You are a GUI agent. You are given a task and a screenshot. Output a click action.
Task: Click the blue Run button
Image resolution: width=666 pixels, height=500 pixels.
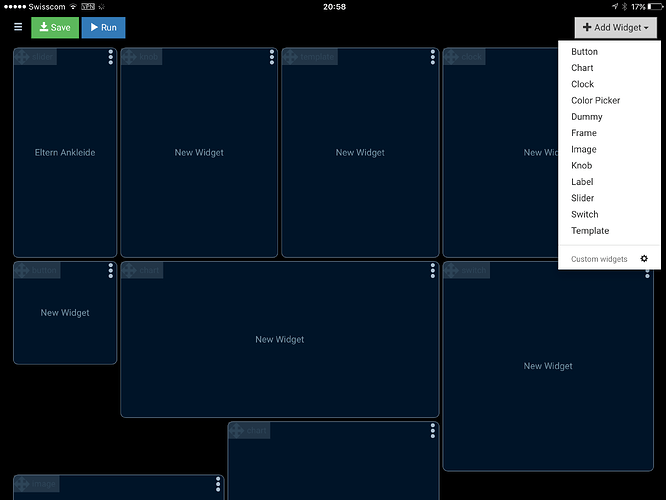click(103, 28)
